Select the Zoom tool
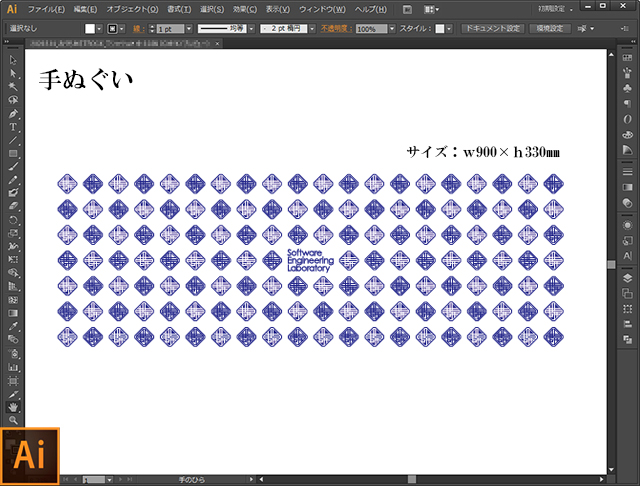The width and height of the screenshot is (640, 486). click(14, 420)
